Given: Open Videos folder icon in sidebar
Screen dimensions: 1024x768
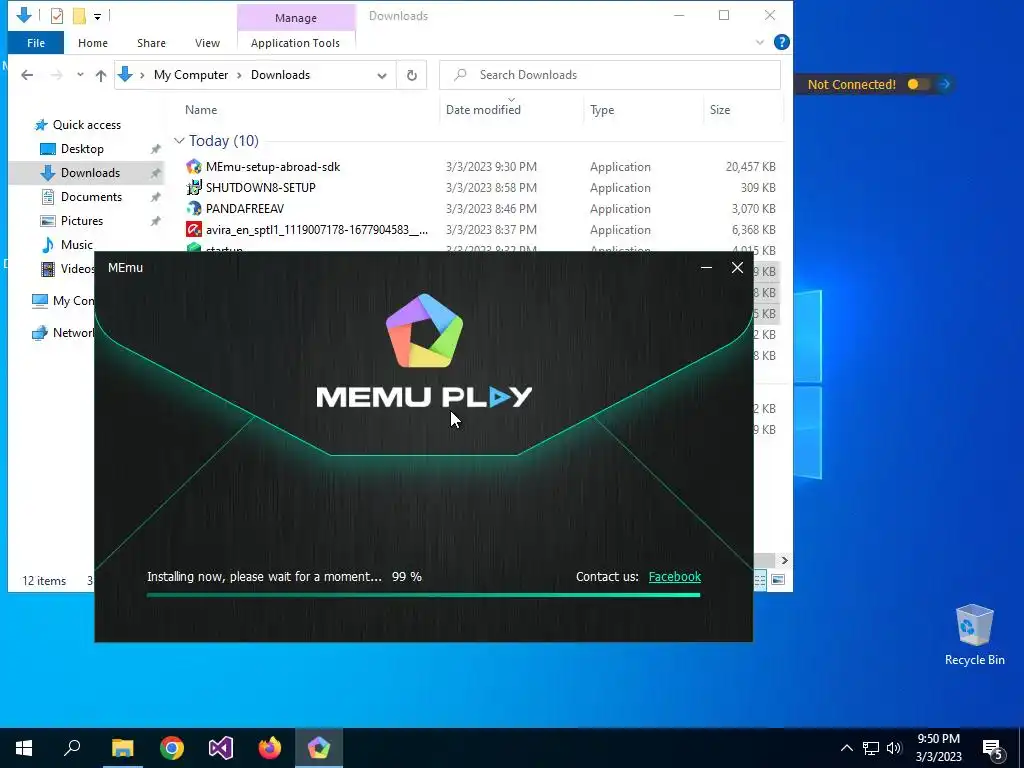Looking at the screenshot, I should click(48, 269).
